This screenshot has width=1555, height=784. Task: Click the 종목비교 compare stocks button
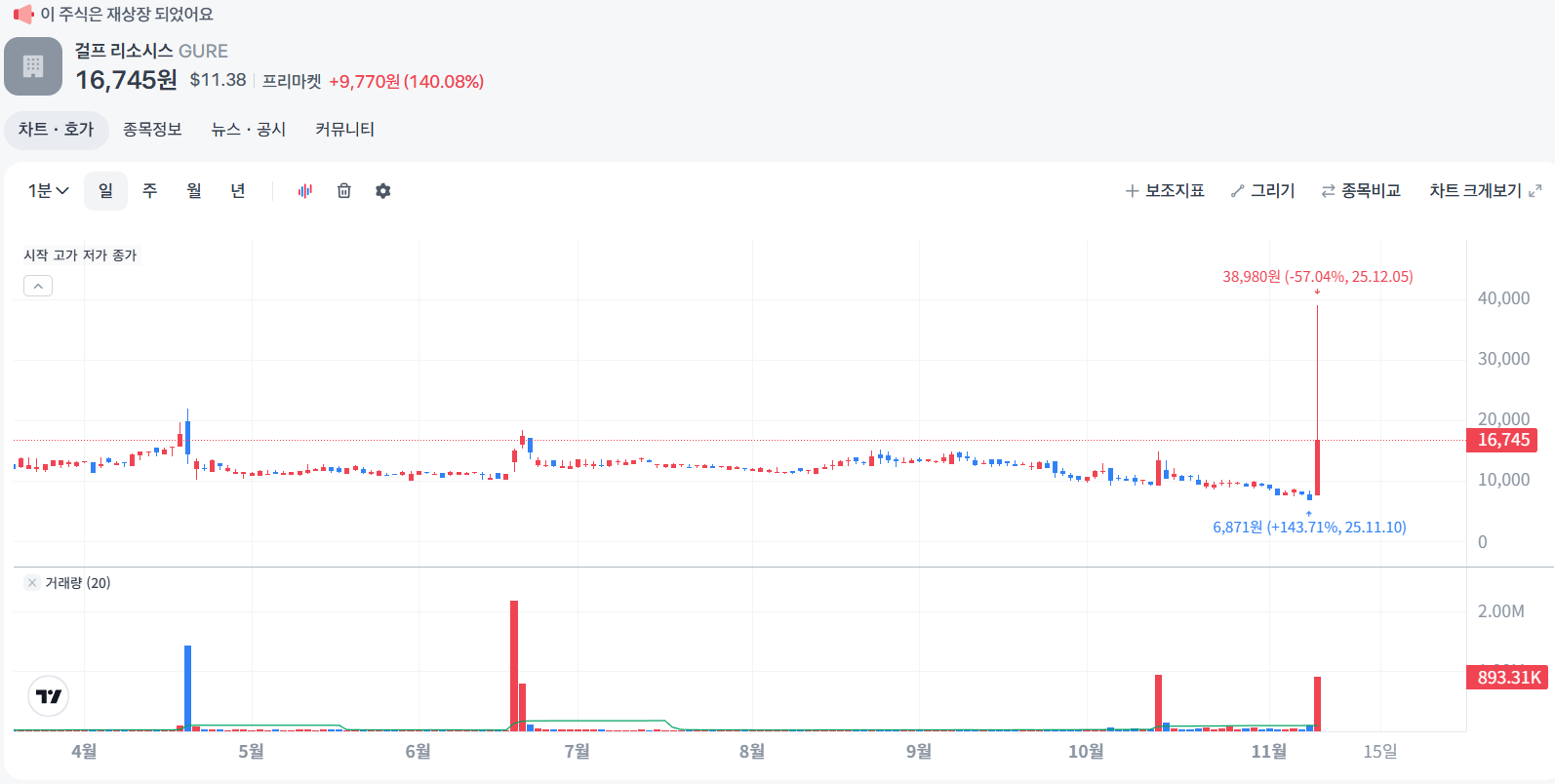click(1361, 191)
